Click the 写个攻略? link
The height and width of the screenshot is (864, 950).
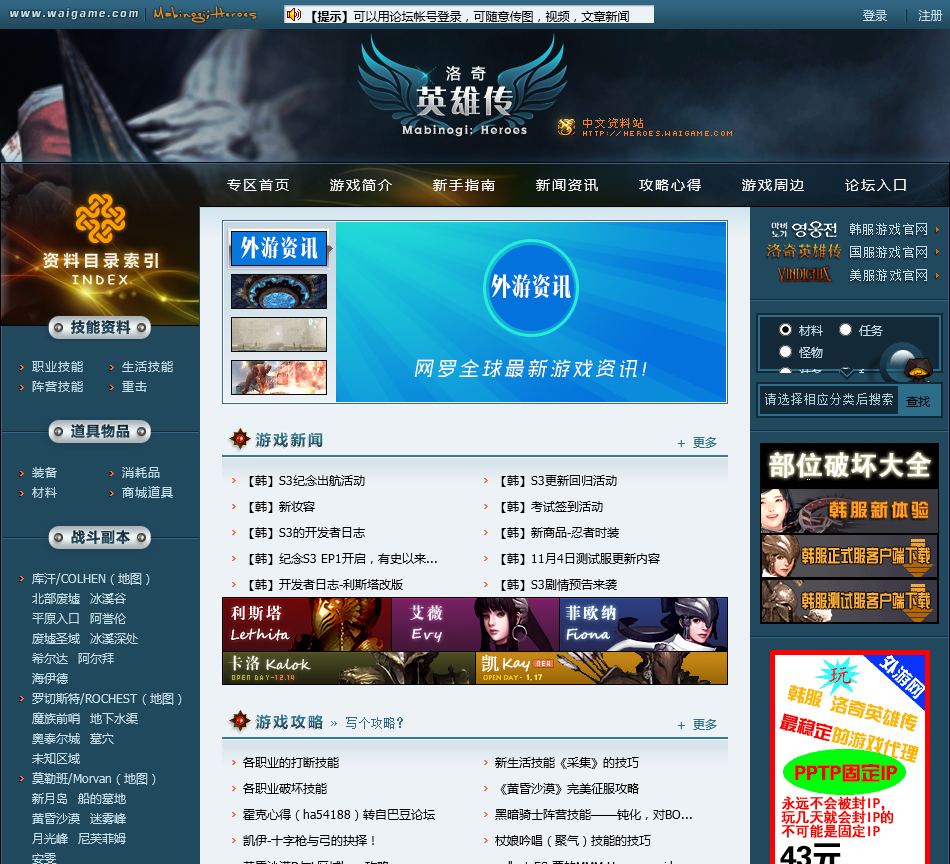pyautogui.click(x=374, y=723)
